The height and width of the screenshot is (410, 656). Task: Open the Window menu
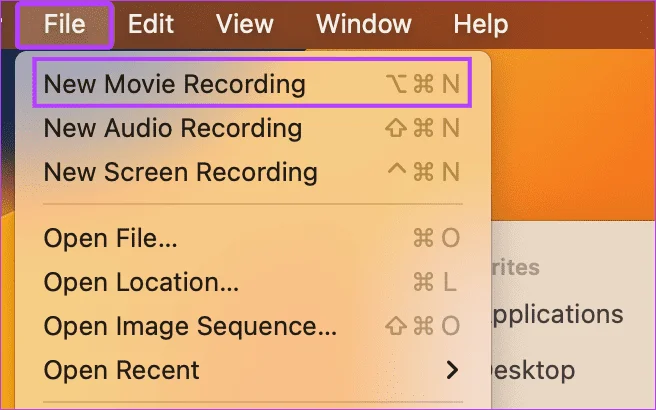coord(364,24)
